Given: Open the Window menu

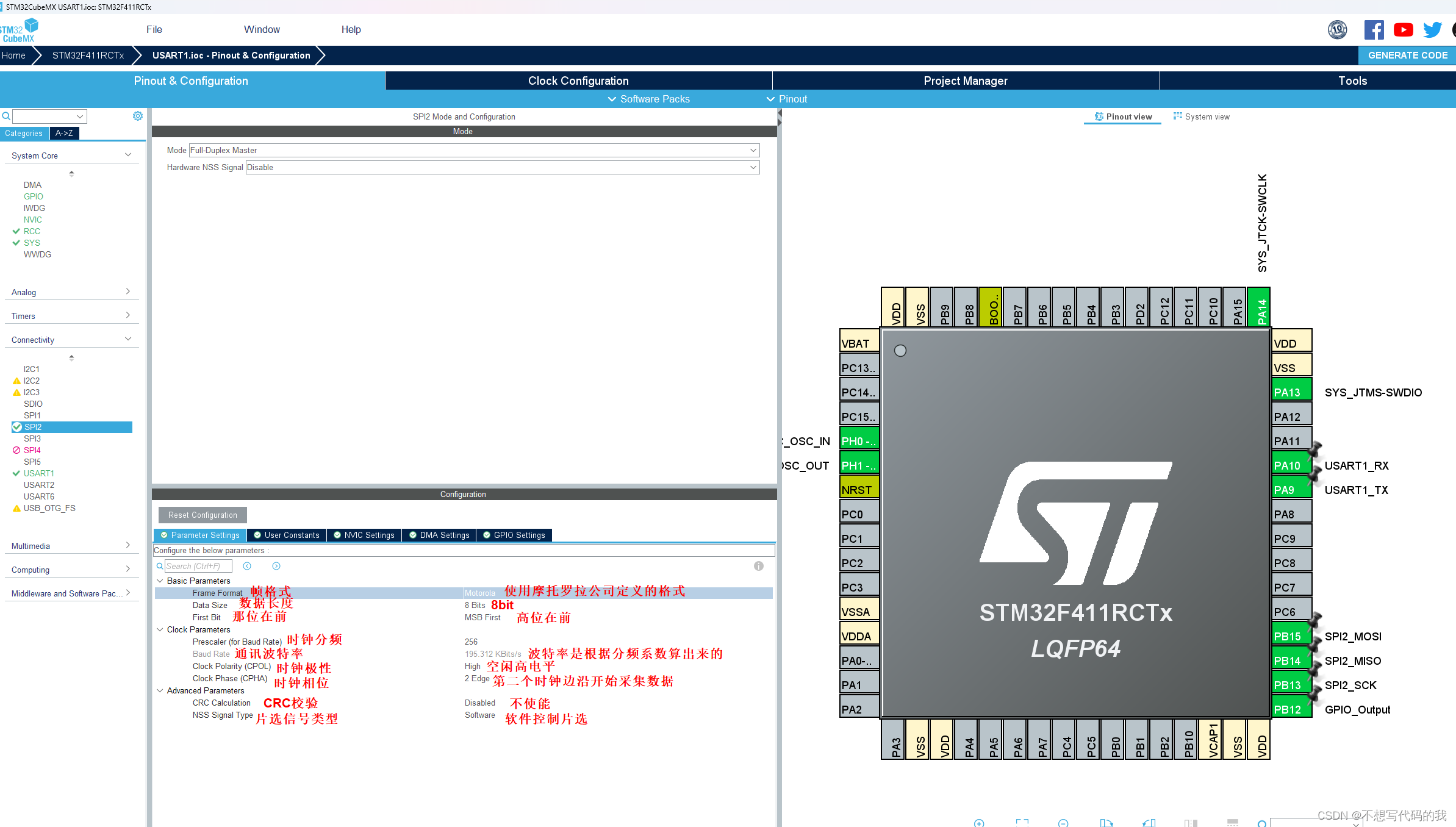Looking at the screenshot, I should pos(262,29).
